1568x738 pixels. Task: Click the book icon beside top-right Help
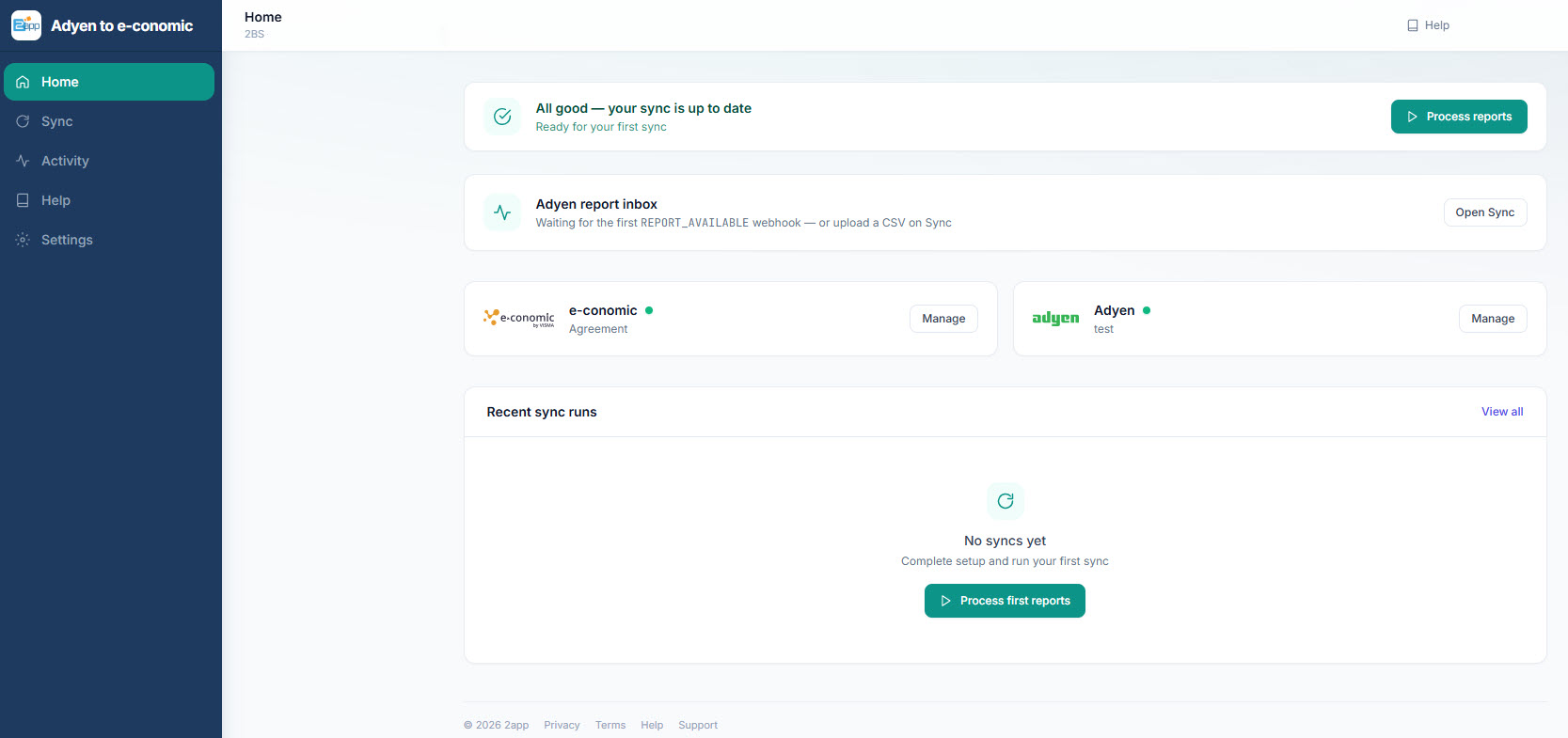[1412, 25]
